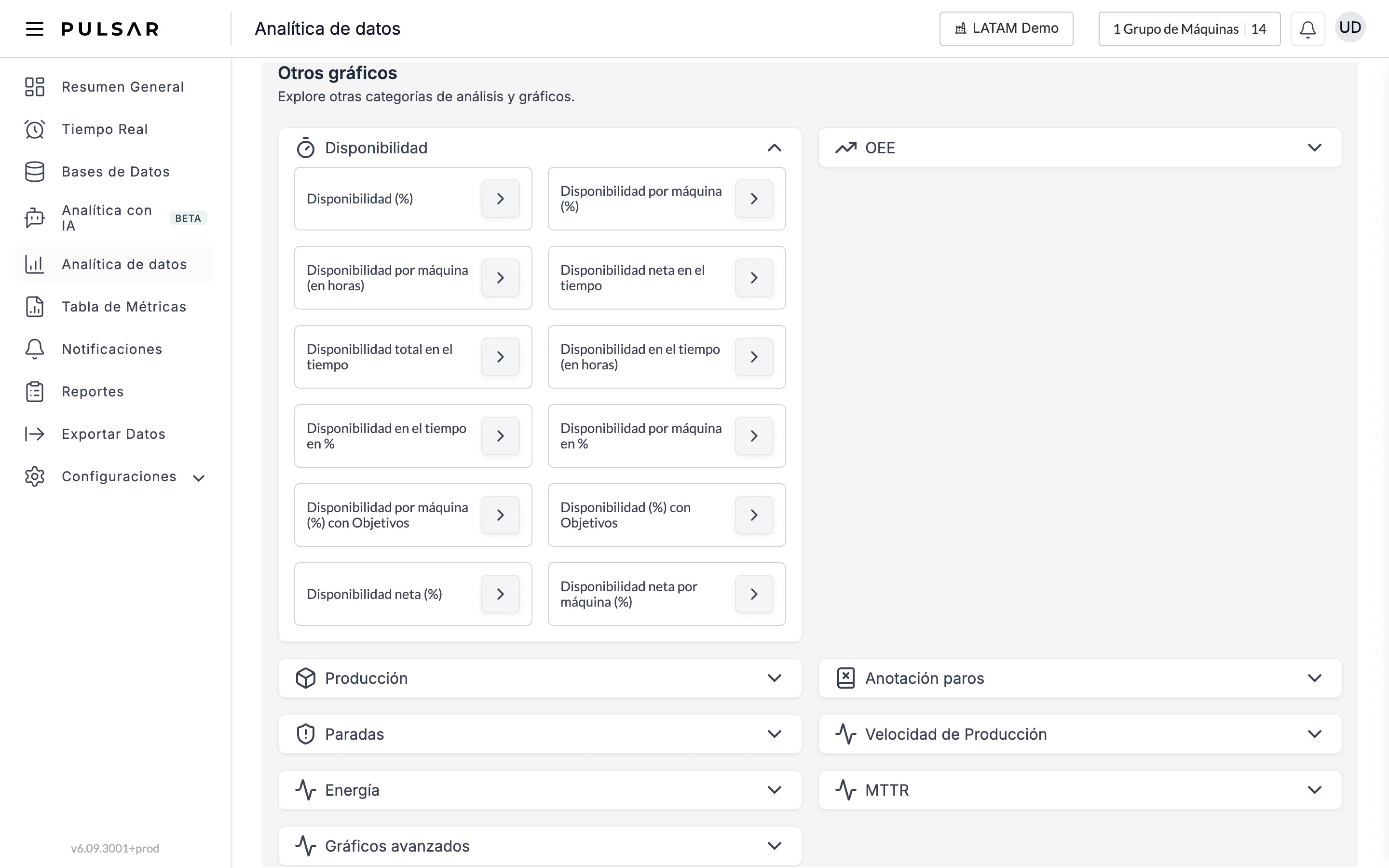Viewport: 1389px width, 868px height.
Task: Click the PULSAR logo
Action: click(110, 29)
